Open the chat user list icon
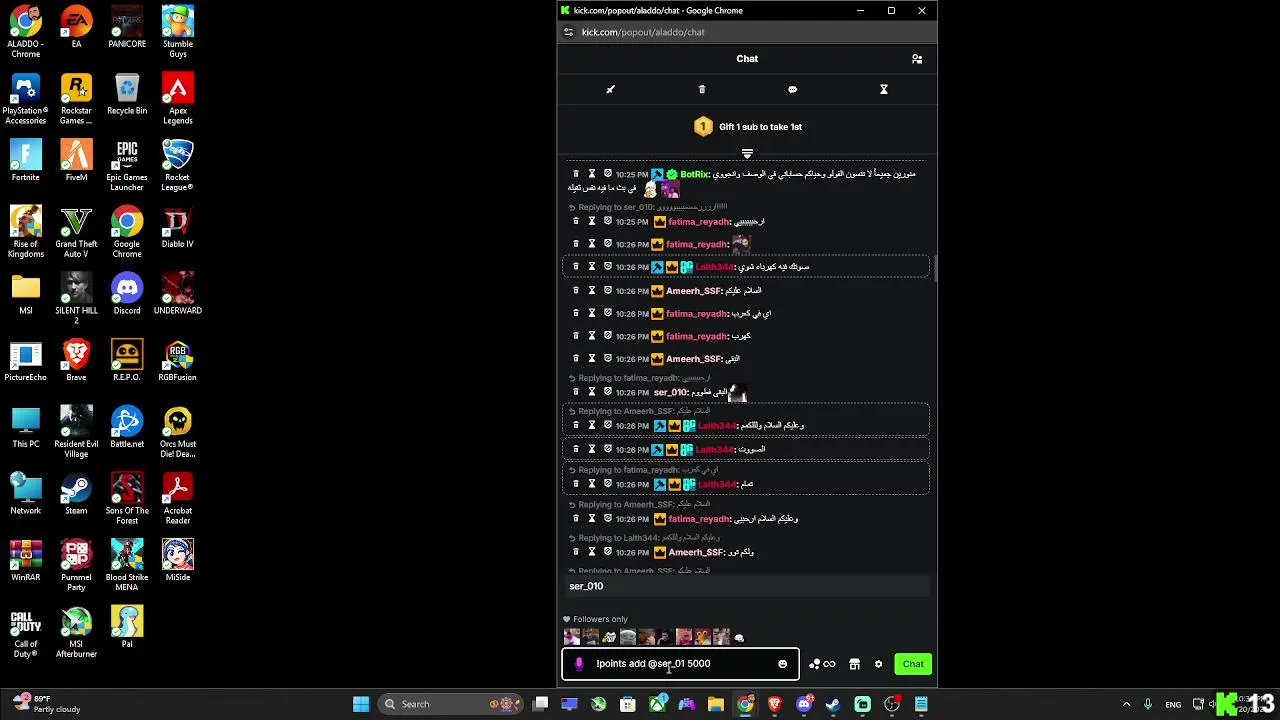This screenshot has width=1280, height=720. 917,59
